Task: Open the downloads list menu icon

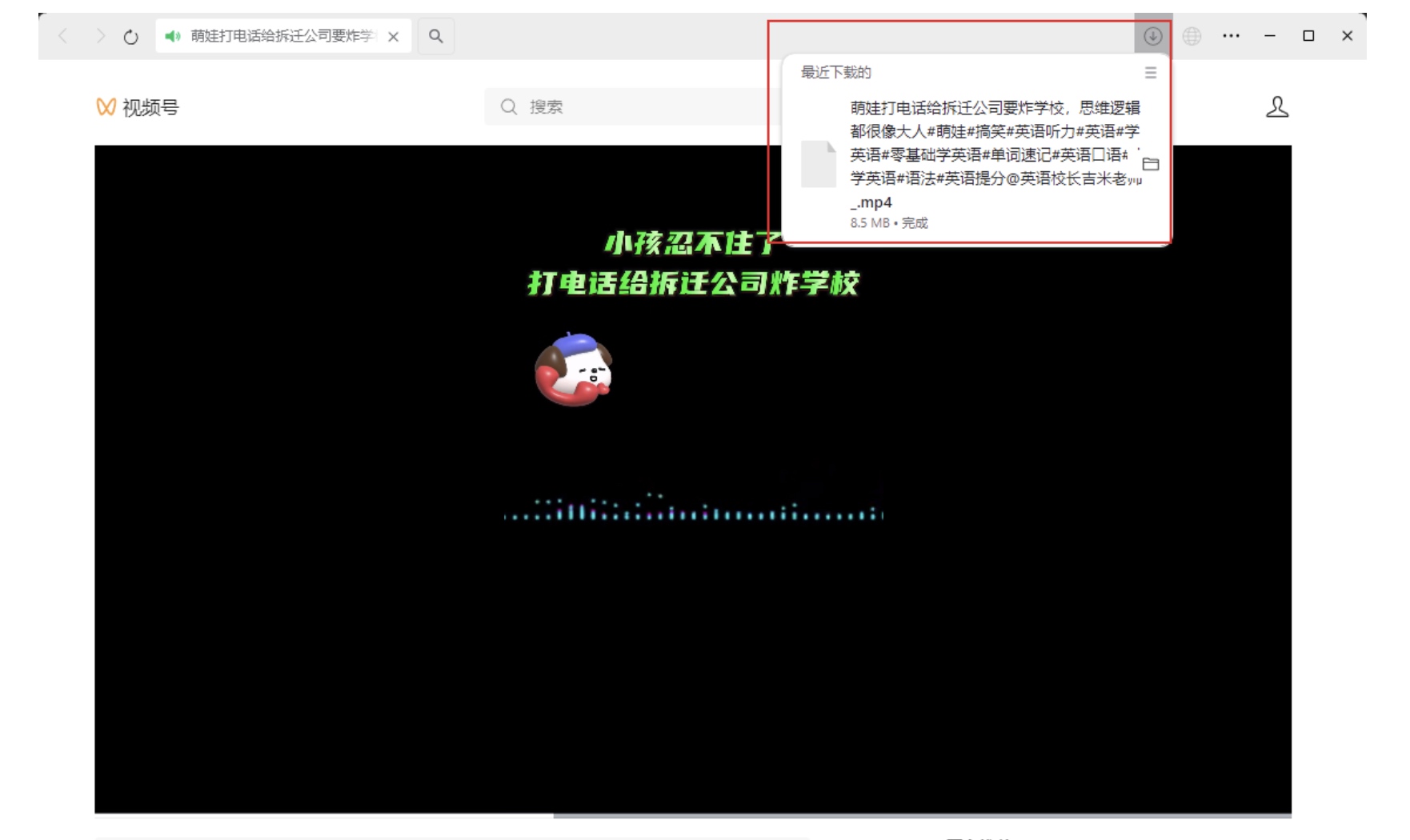Action: point(1151,73)
